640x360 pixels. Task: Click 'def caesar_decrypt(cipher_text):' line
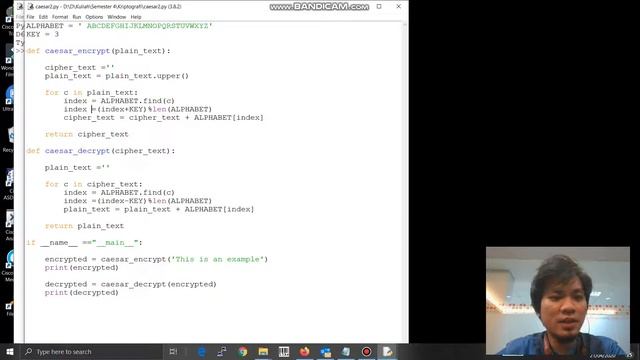[x=101, y=151]
